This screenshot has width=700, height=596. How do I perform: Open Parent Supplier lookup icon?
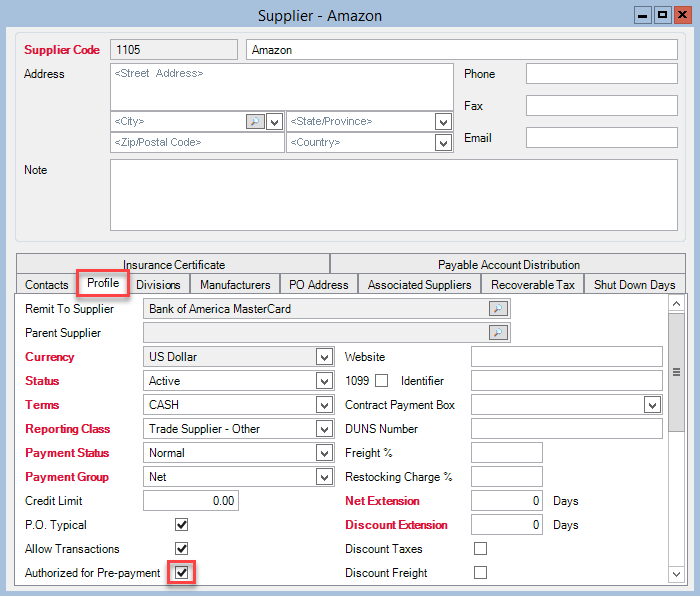498,333
